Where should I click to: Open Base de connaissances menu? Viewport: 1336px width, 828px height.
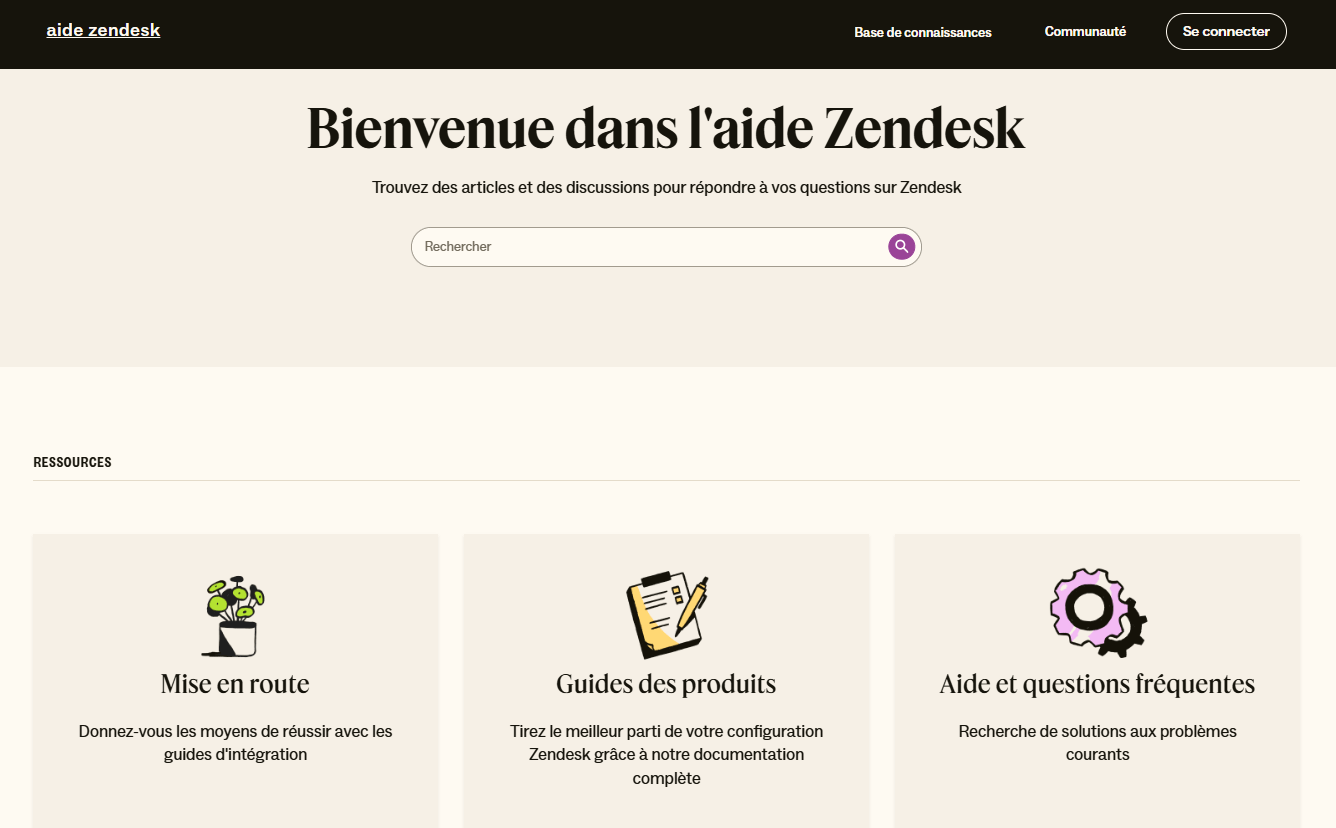923,32
